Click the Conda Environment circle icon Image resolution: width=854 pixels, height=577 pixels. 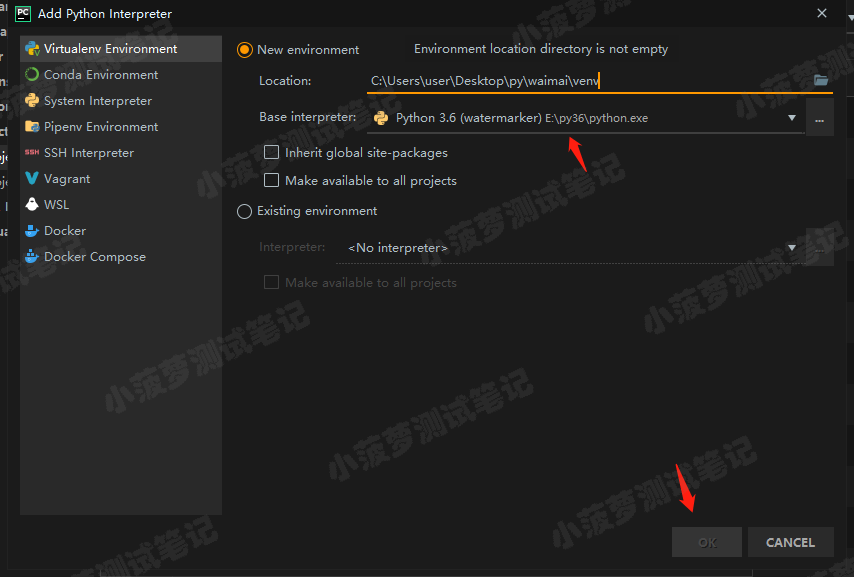point(32,75)
